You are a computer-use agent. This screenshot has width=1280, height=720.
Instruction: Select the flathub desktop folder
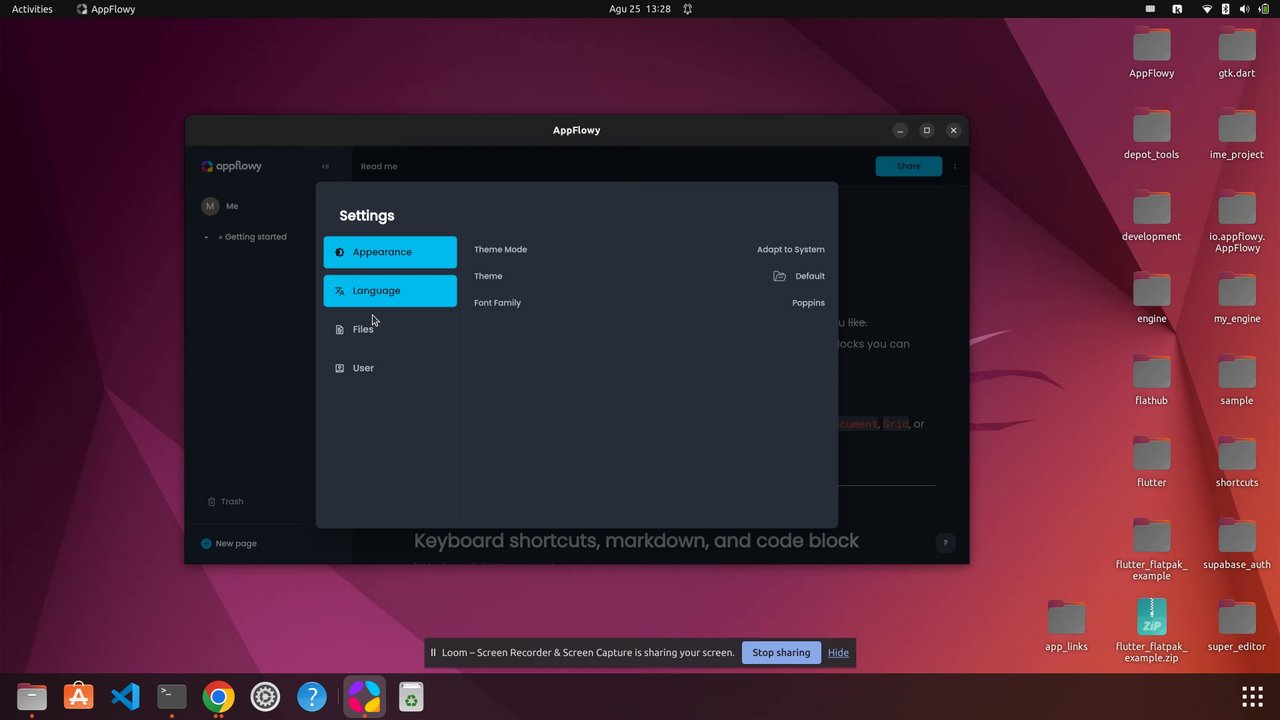1151,381
